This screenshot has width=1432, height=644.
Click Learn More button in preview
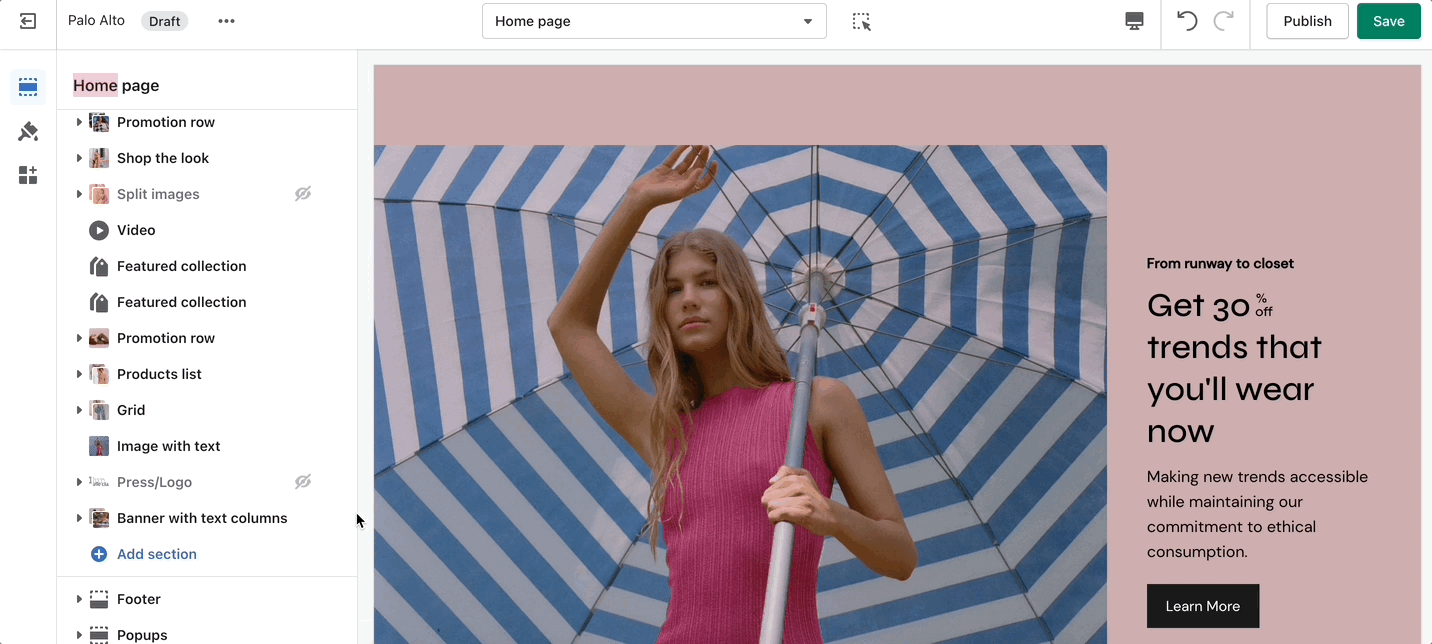click(1202, 606)
